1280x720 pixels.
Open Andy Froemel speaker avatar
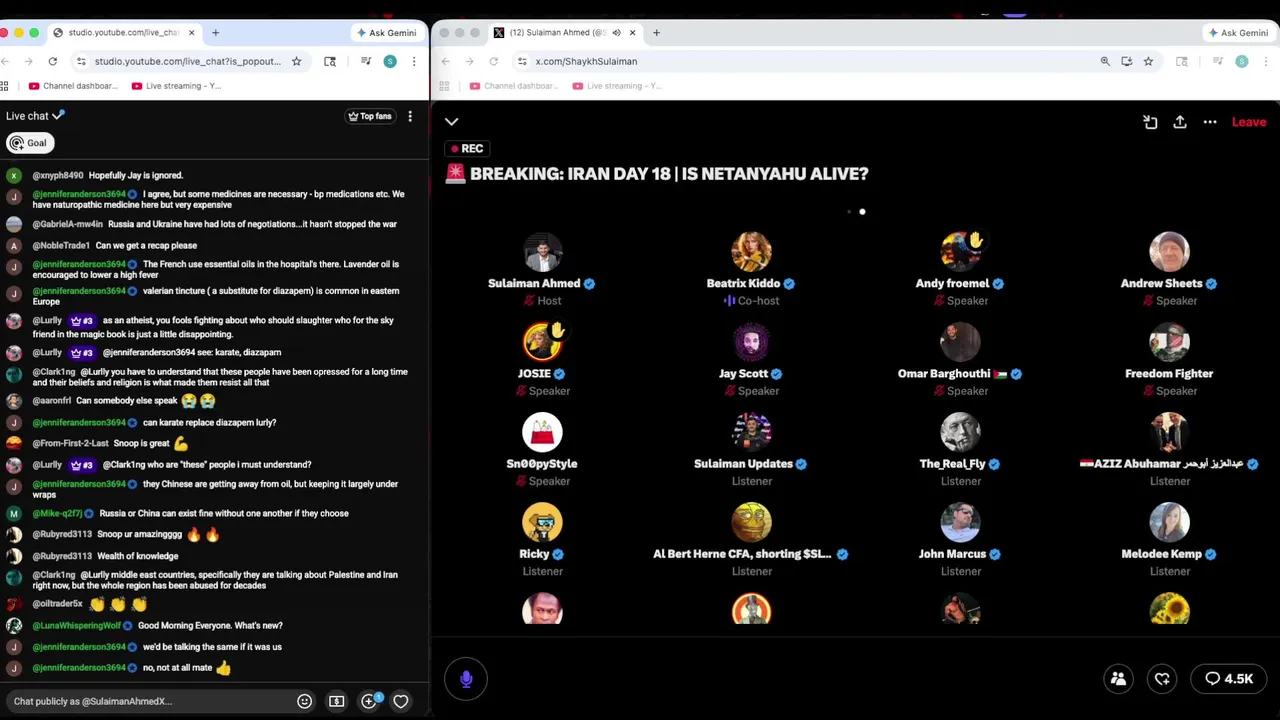click(x=960, y=252)
